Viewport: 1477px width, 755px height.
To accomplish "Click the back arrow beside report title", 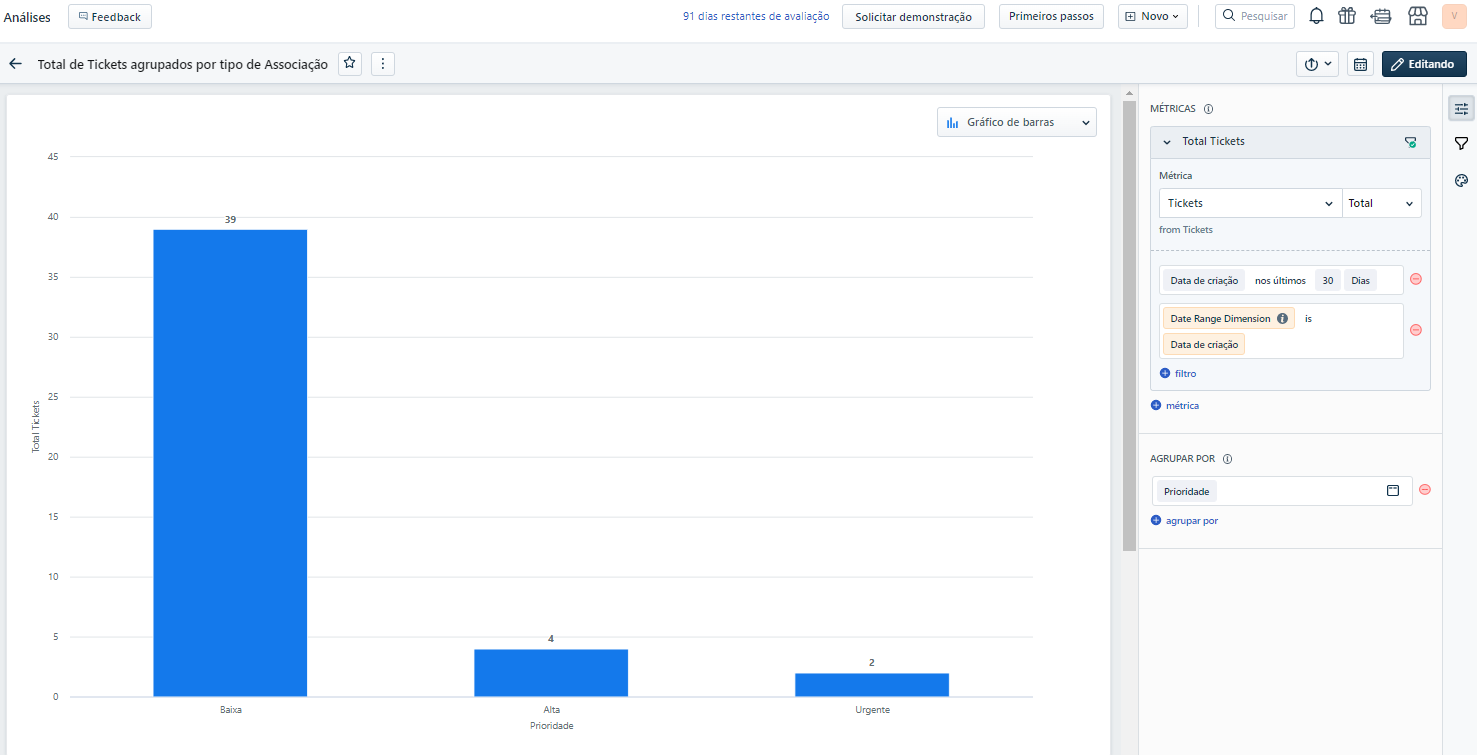I will tap(15, 64).
